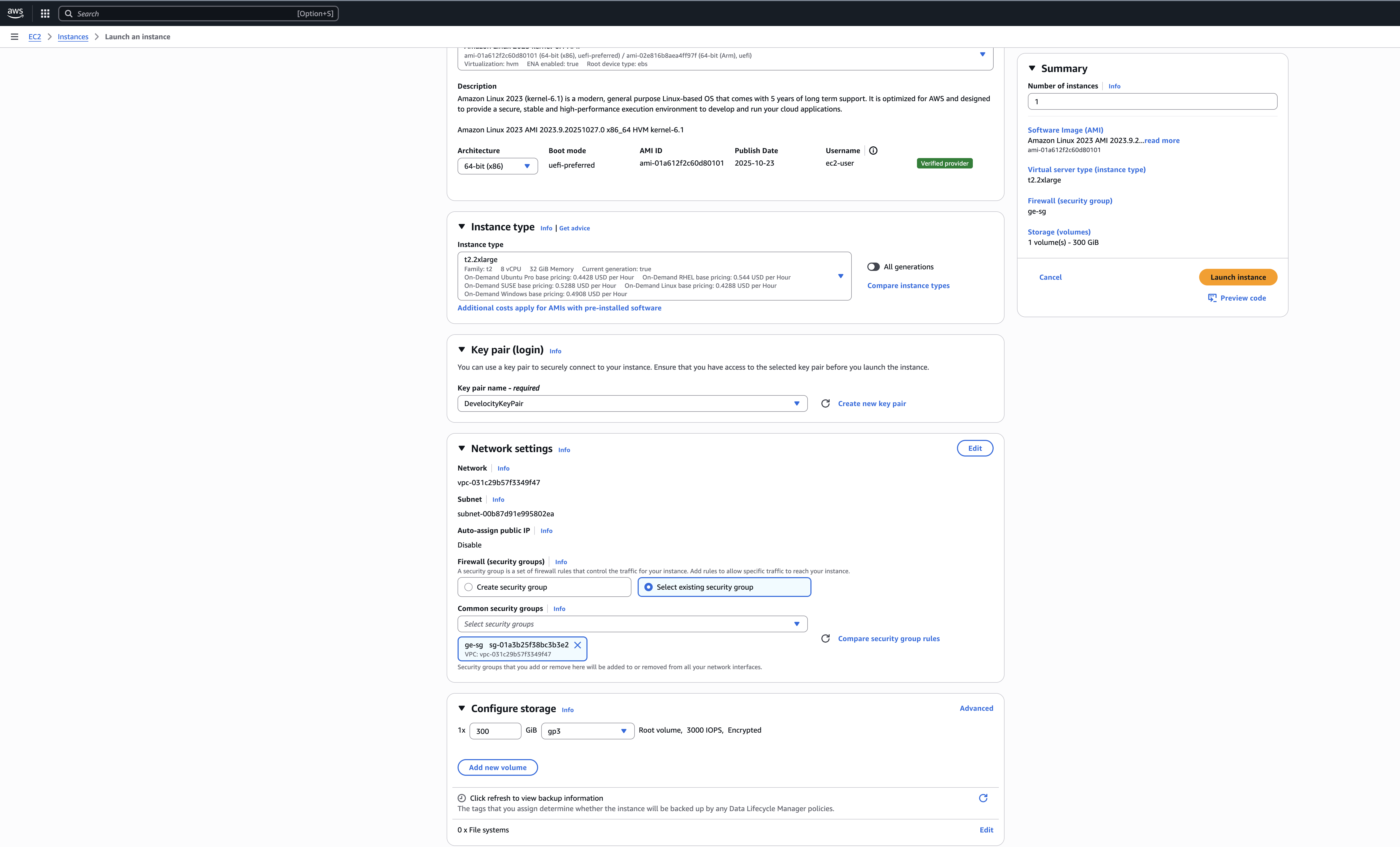1400x847 pixels.
Task: Refresh backup information
Action: click(x=983, y=798)
